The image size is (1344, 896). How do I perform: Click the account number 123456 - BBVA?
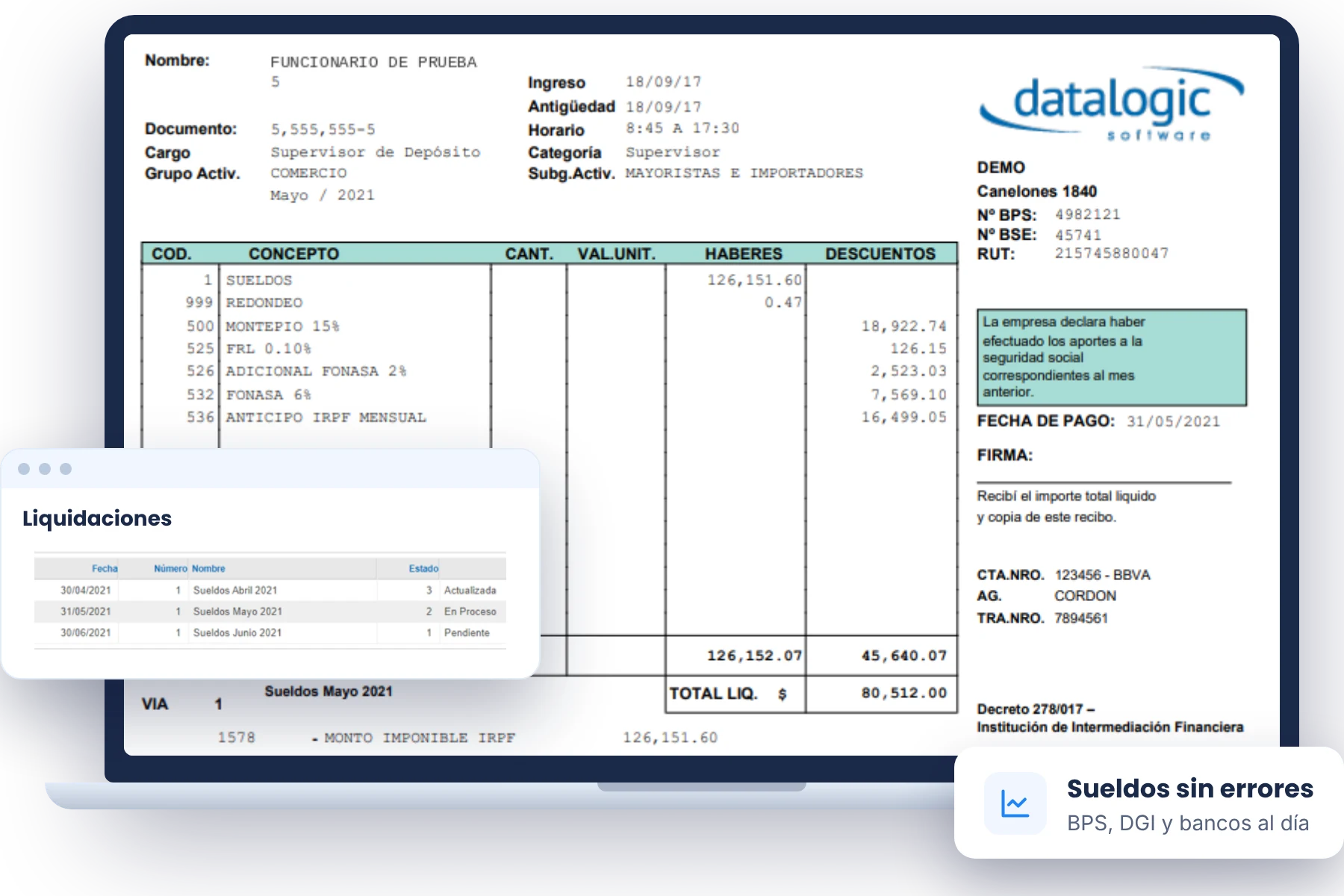click(1102, 575)
